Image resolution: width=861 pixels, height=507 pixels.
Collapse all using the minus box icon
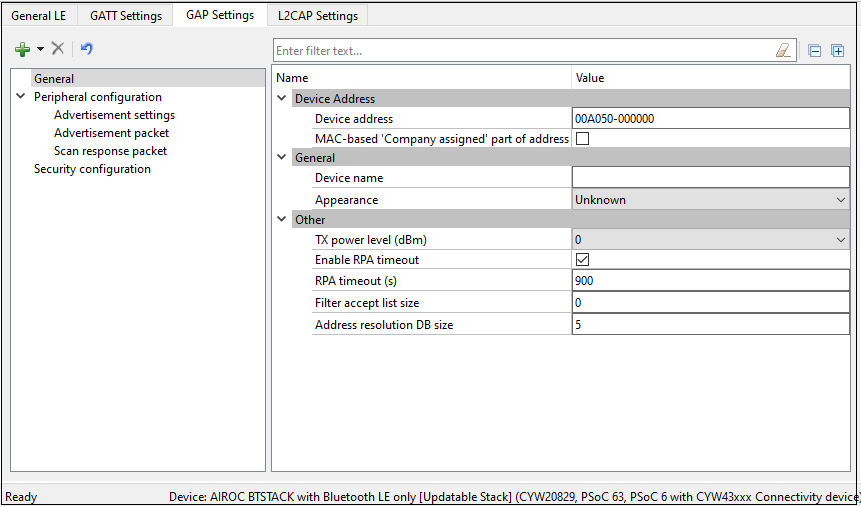coord(815,50)
